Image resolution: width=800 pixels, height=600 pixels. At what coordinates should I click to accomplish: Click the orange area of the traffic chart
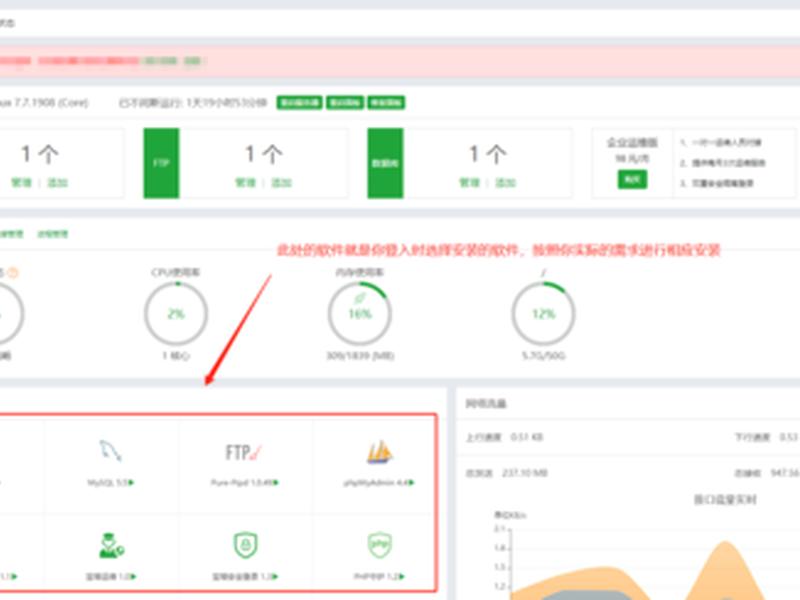[723, 571]
